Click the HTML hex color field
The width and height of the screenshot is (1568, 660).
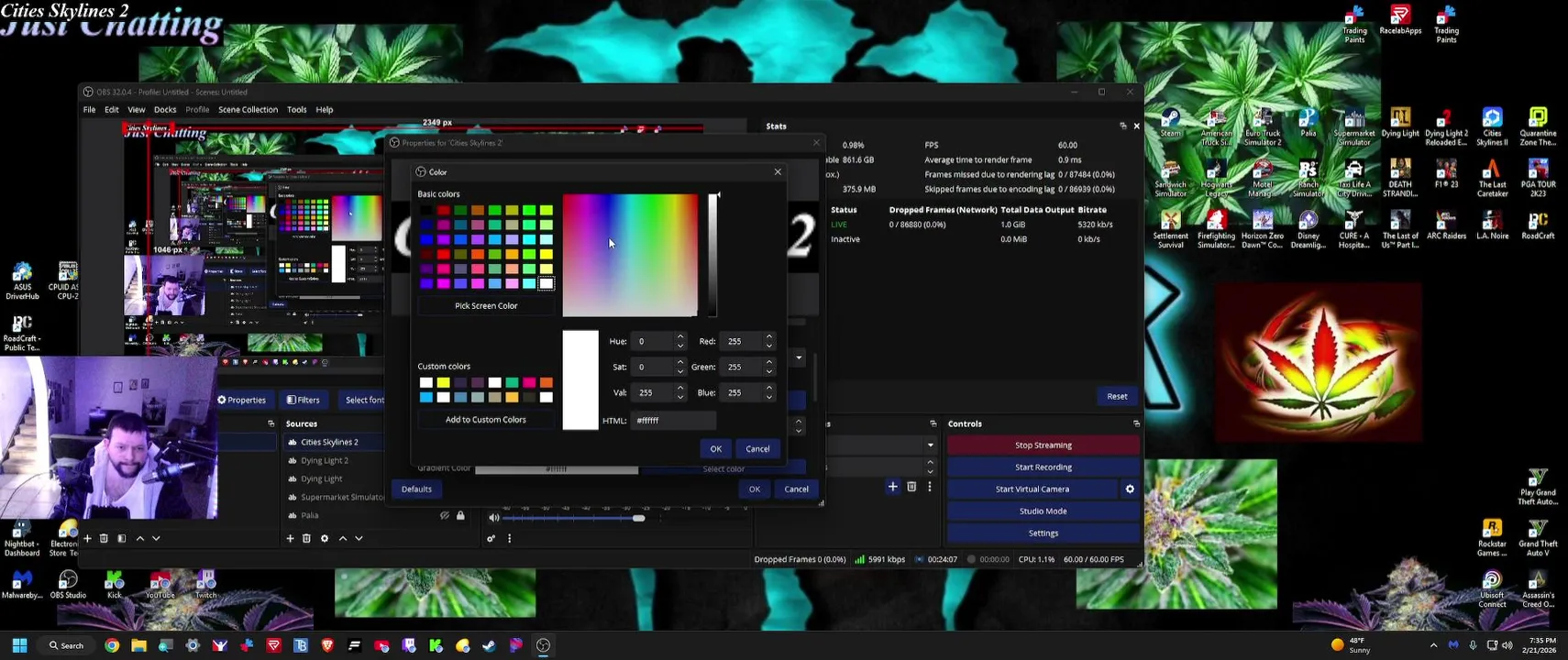673,421
